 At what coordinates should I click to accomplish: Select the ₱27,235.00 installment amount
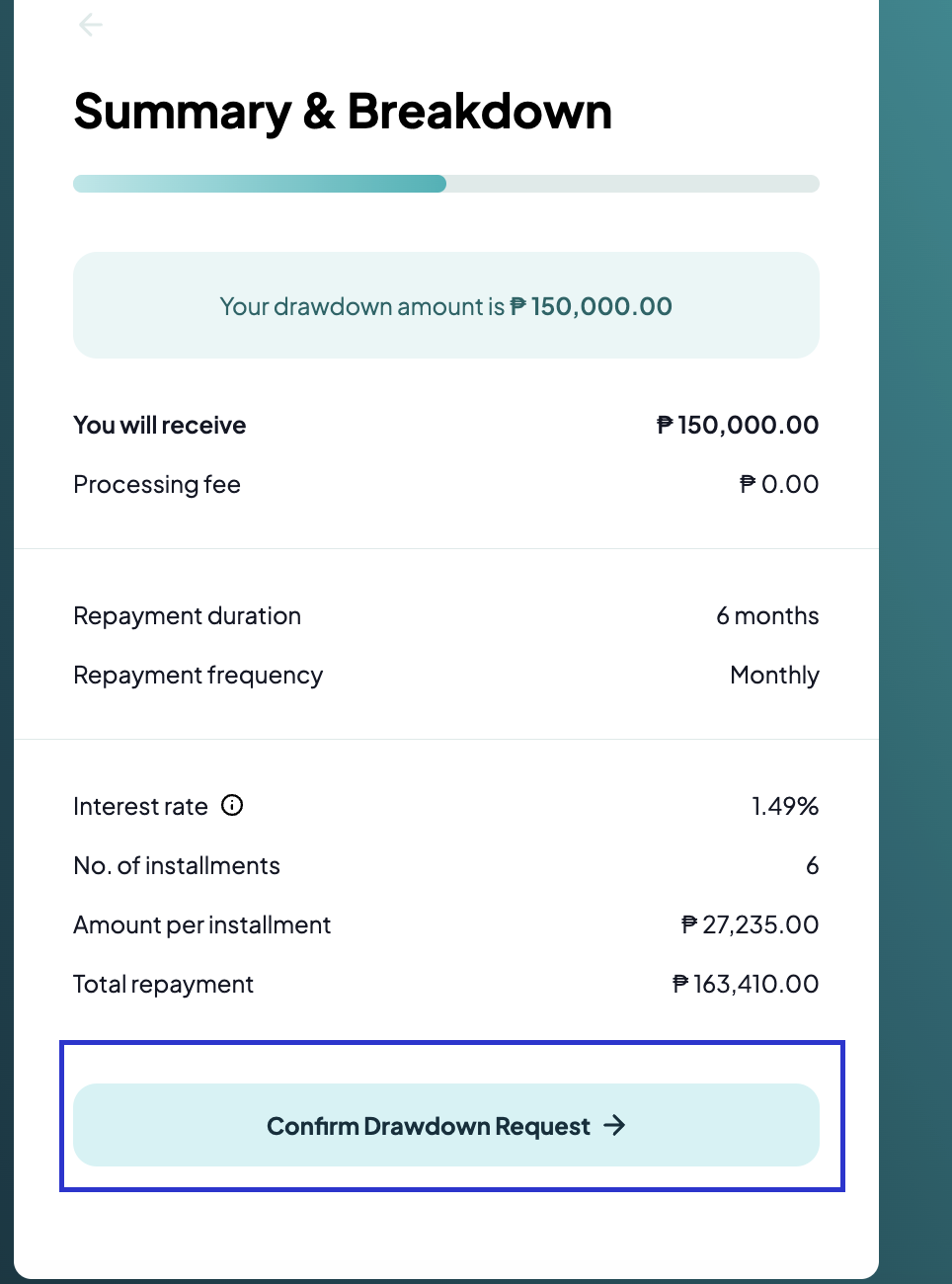[x=751, y=925]
